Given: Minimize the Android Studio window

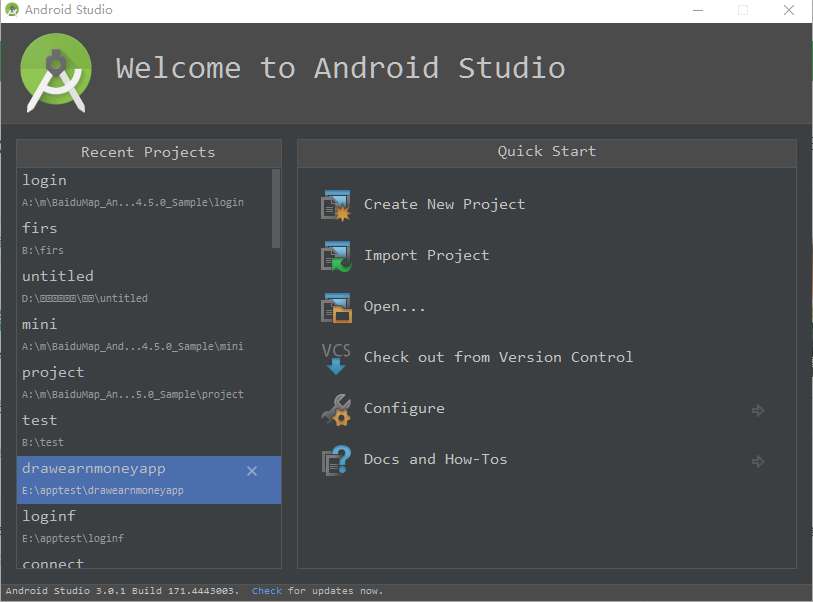Looking at the screenshot, I should click(x=698, y=10).
